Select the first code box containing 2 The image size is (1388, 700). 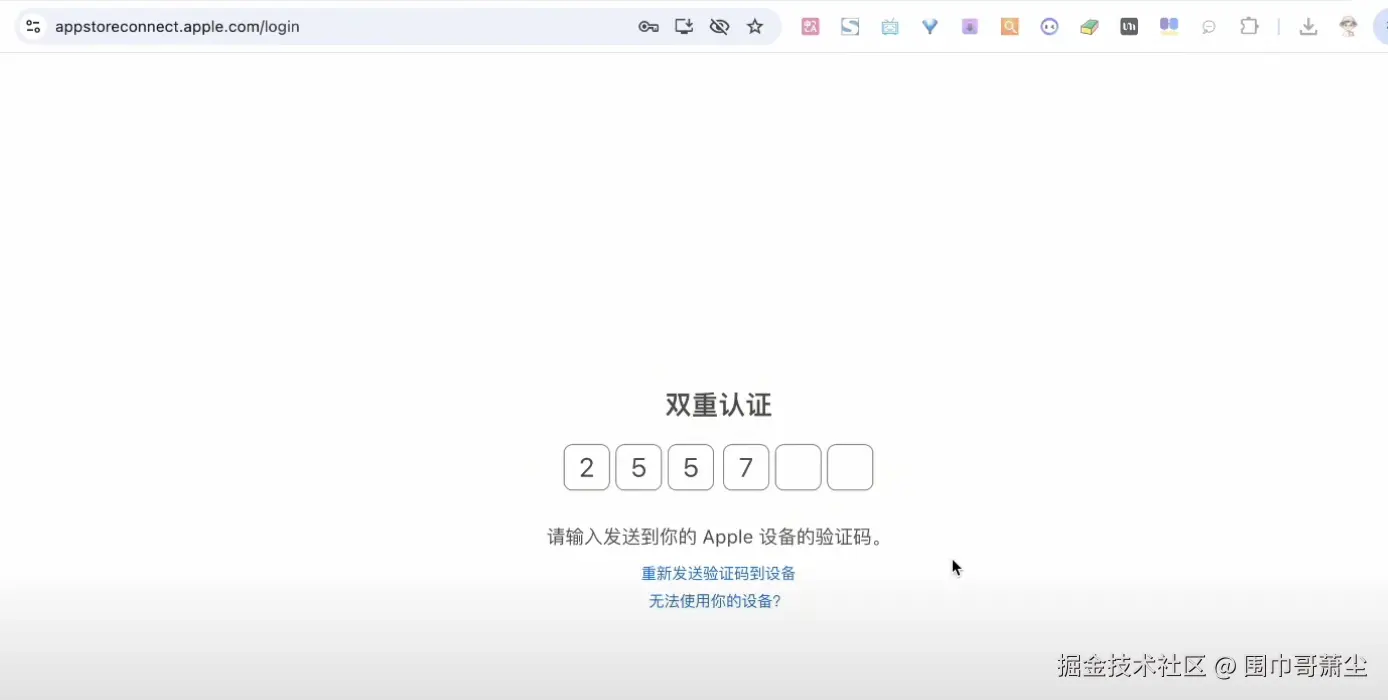click(x=587, y=467)
